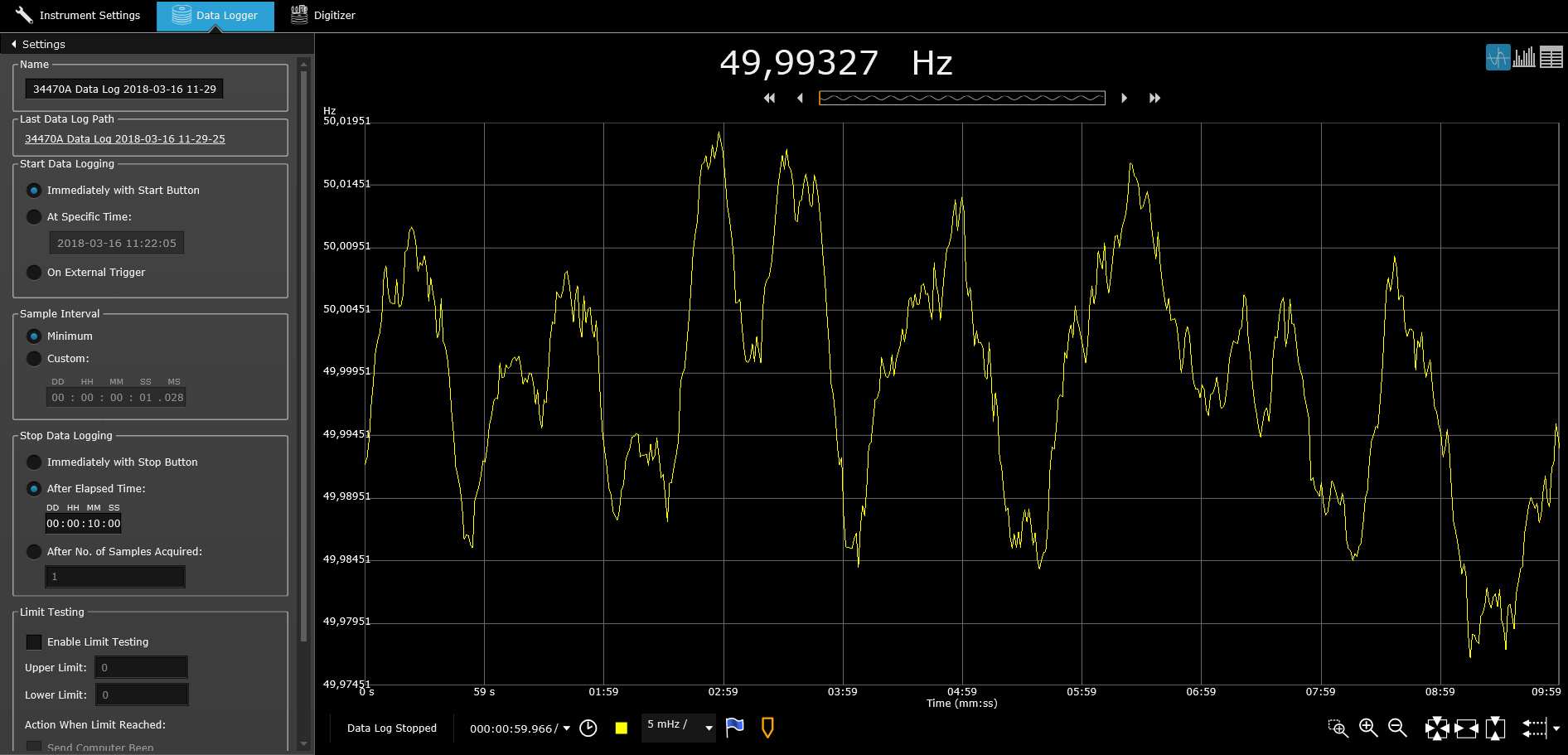Zoom in on the chart
1568x755 pixels.
pos(1368,728)
